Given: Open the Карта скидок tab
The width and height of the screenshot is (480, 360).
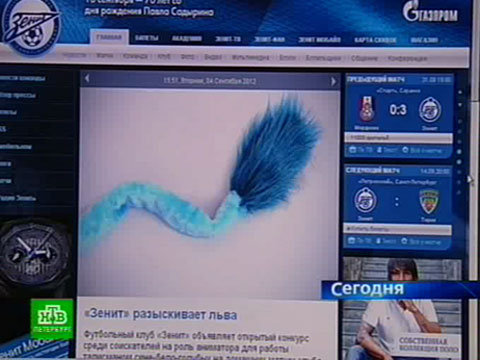Looking at the screenshot, I should tap(375, 40).
